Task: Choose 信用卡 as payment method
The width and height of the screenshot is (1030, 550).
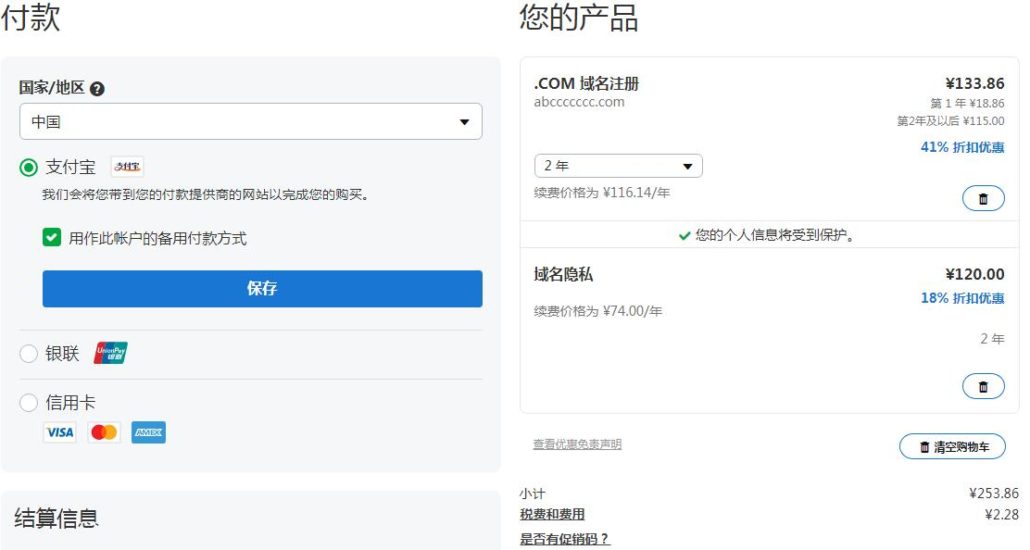Action: coord(29,403)
